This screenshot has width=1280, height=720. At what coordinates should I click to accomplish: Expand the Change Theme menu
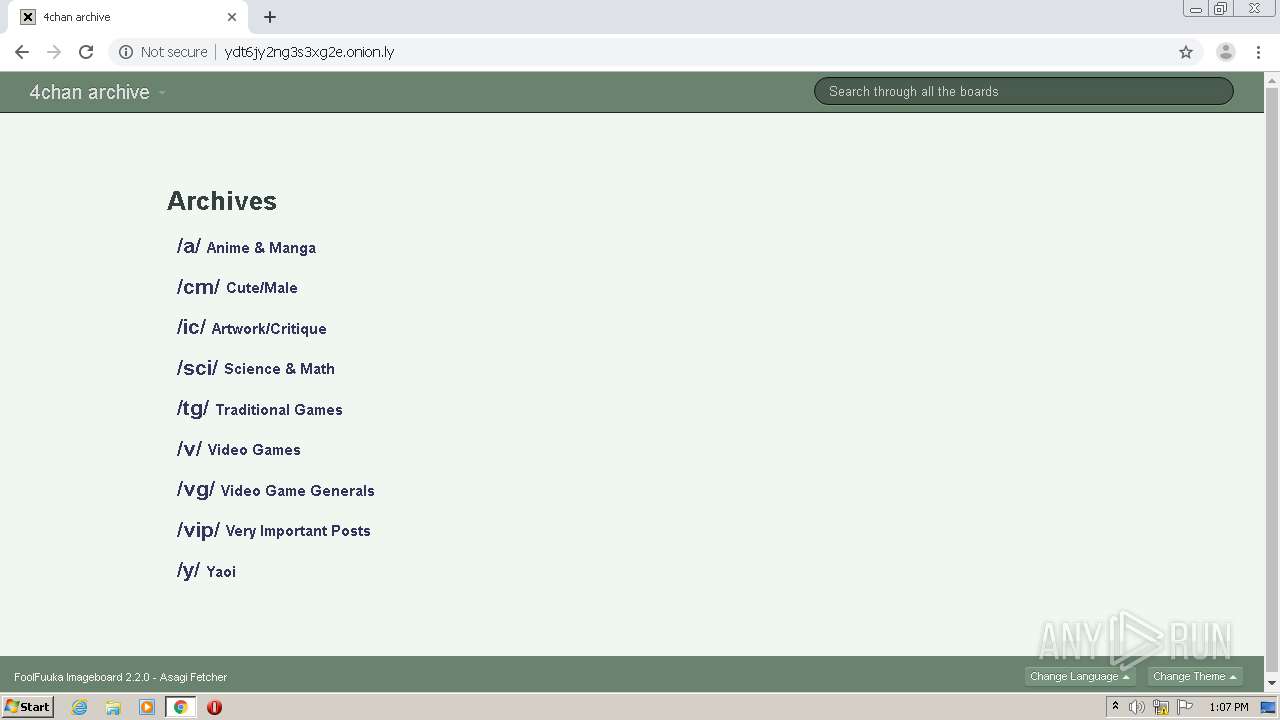pyautogui.click(x=1195, y=676)
